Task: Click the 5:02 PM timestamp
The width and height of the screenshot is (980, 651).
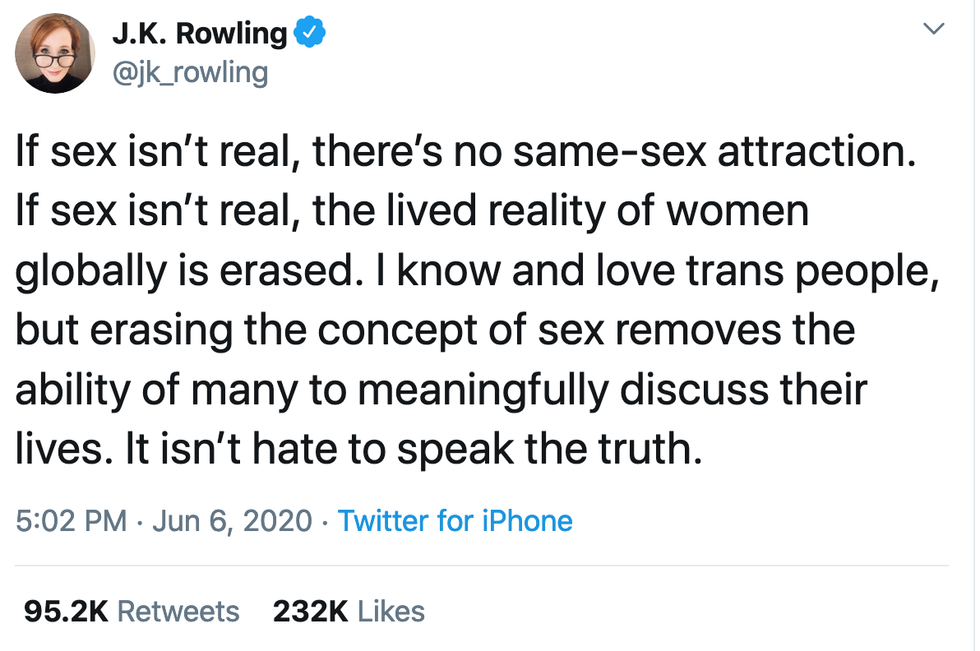Action: pyautogui.click(x=72, y=521)
